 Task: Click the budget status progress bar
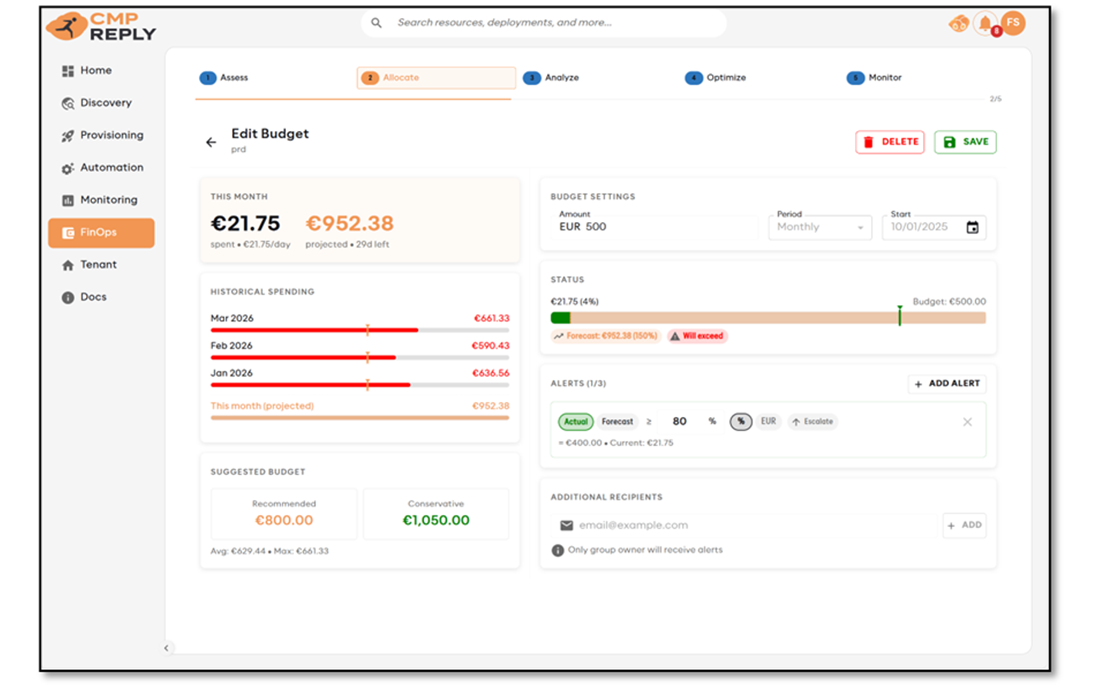click(767, 318)
